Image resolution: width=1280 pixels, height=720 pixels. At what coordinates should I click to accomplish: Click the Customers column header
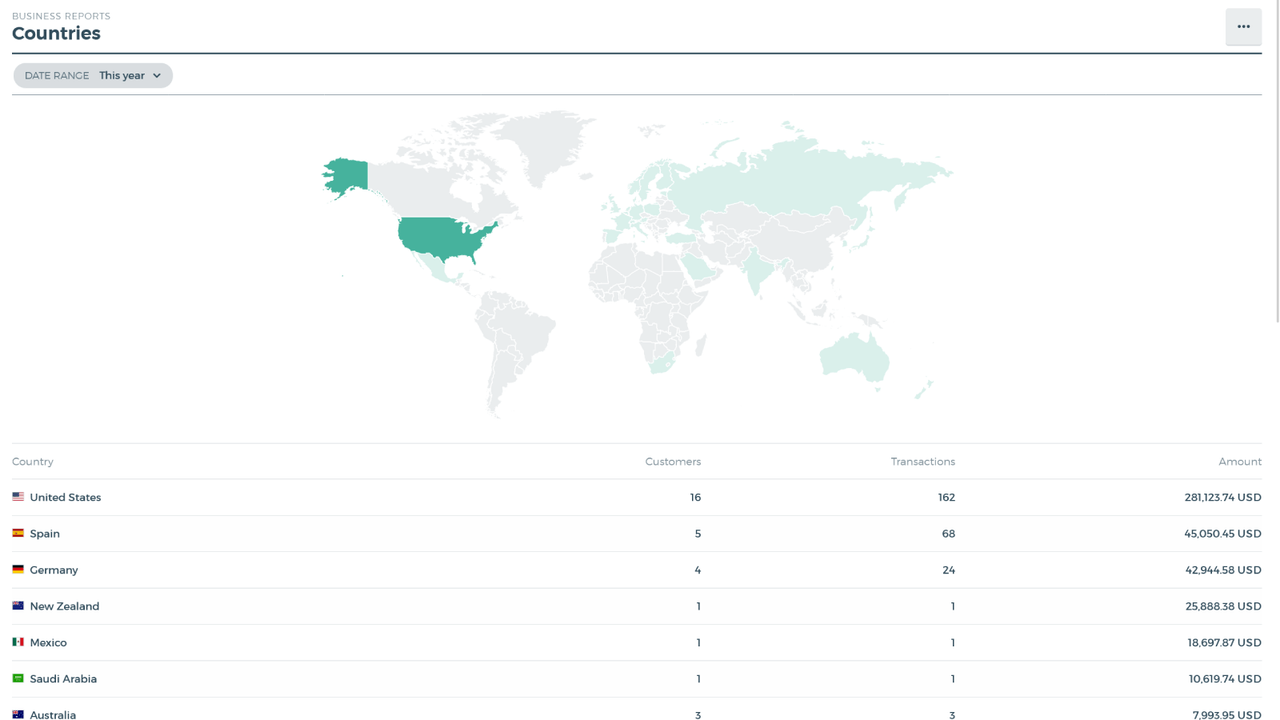(673, 462)
